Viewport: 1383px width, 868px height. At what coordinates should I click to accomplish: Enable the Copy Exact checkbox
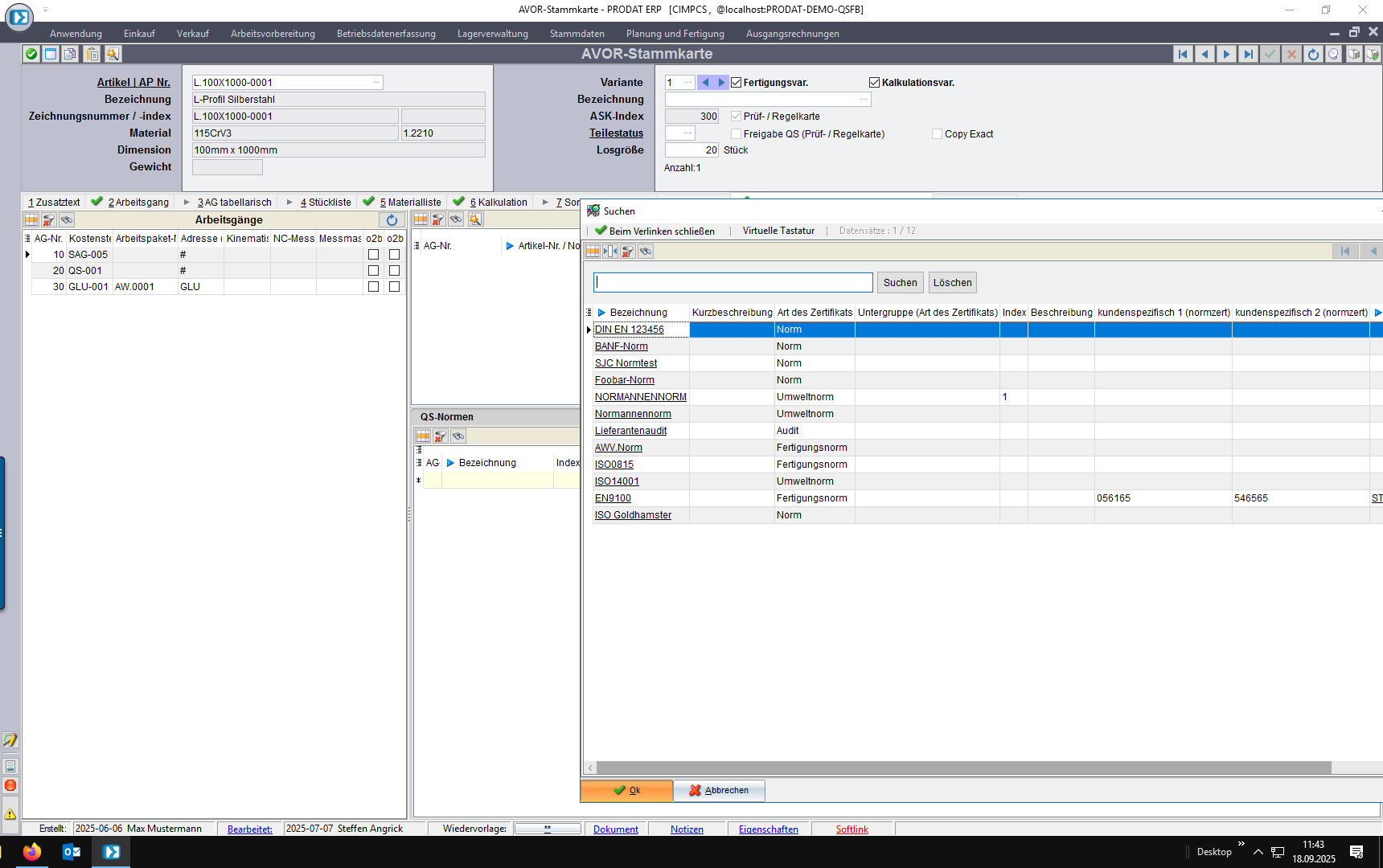[937, 134]
